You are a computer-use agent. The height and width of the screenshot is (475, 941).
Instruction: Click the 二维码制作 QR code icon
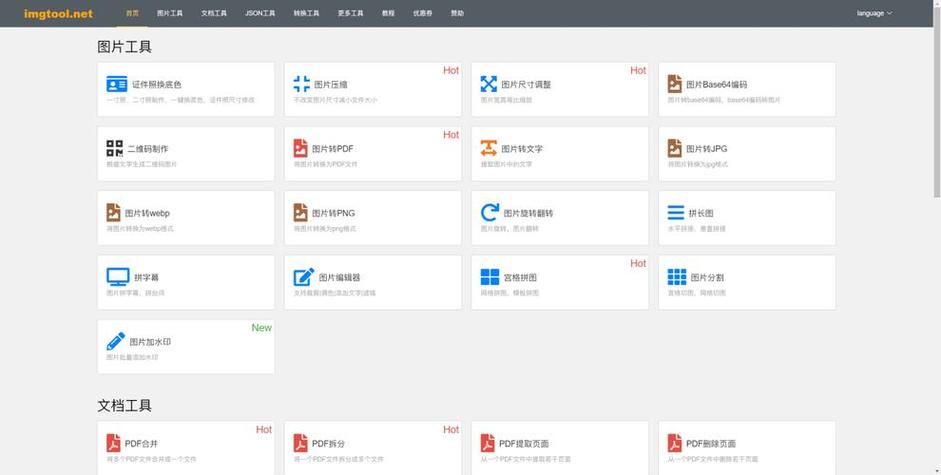click(x=115, y=148)
